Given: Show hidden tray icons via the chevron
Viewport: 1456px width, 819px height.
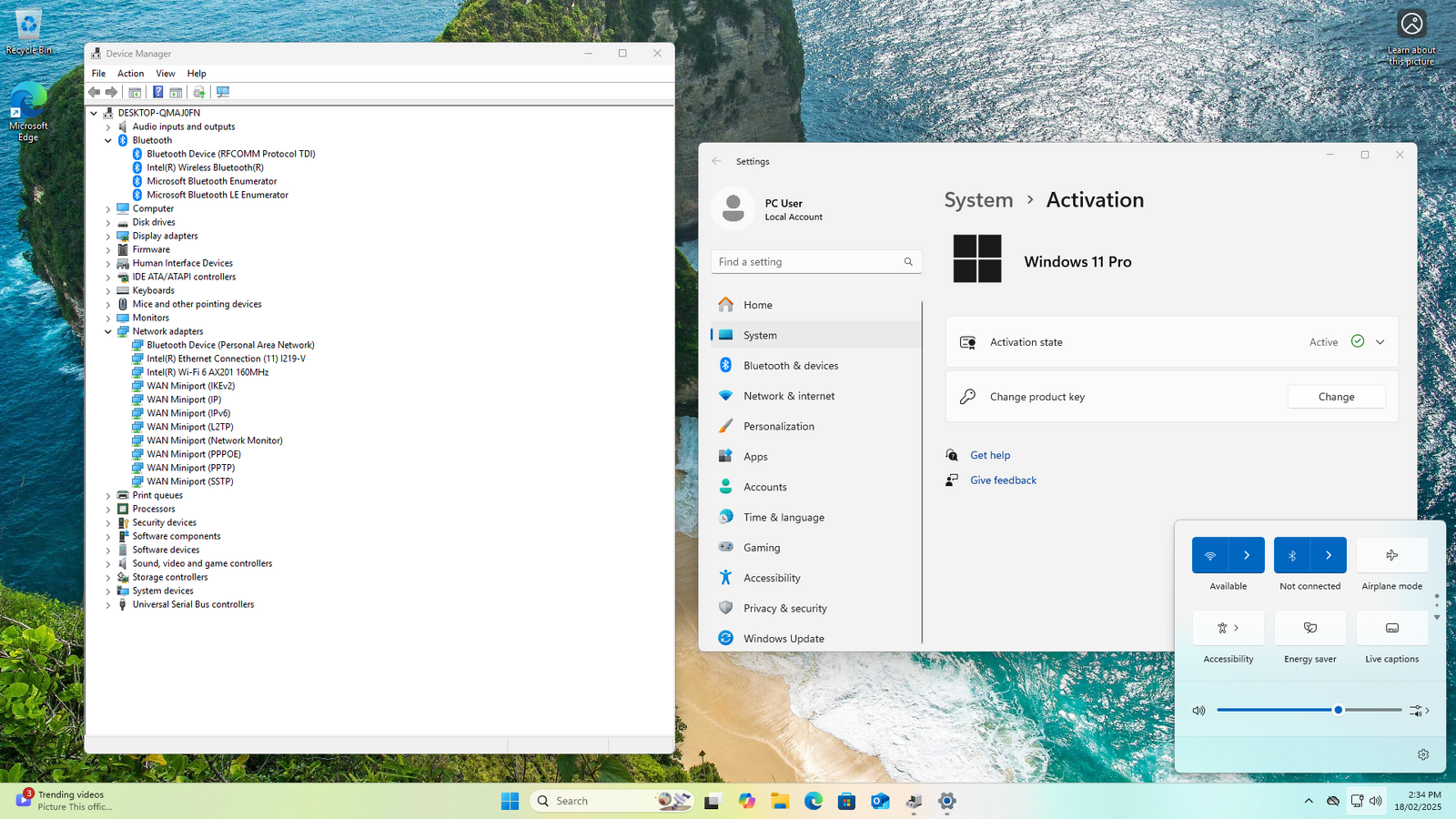Looking at the screenshot, I should [x=1309, y=801].
